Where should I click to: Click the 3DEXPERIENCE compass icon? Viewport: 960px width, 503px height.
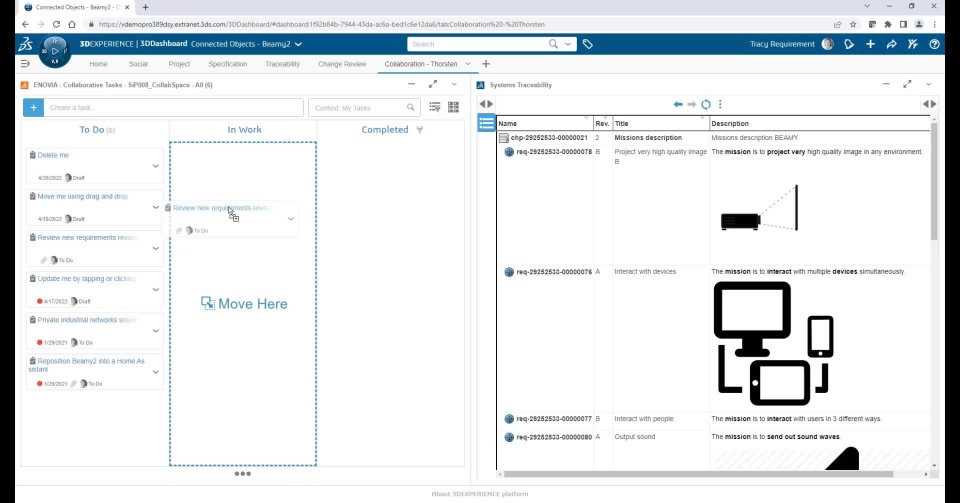click(55, 51)
